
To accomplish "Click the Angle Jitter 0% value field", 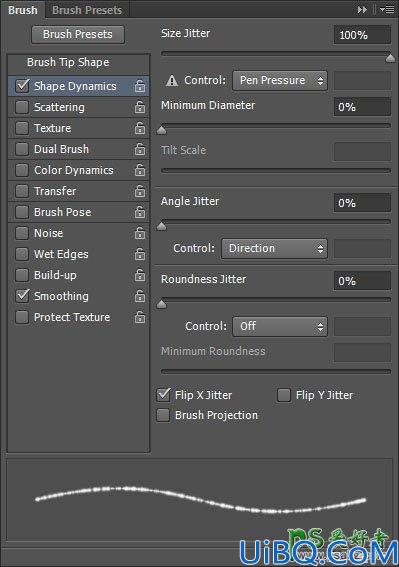I will click(x=362, y=202).
